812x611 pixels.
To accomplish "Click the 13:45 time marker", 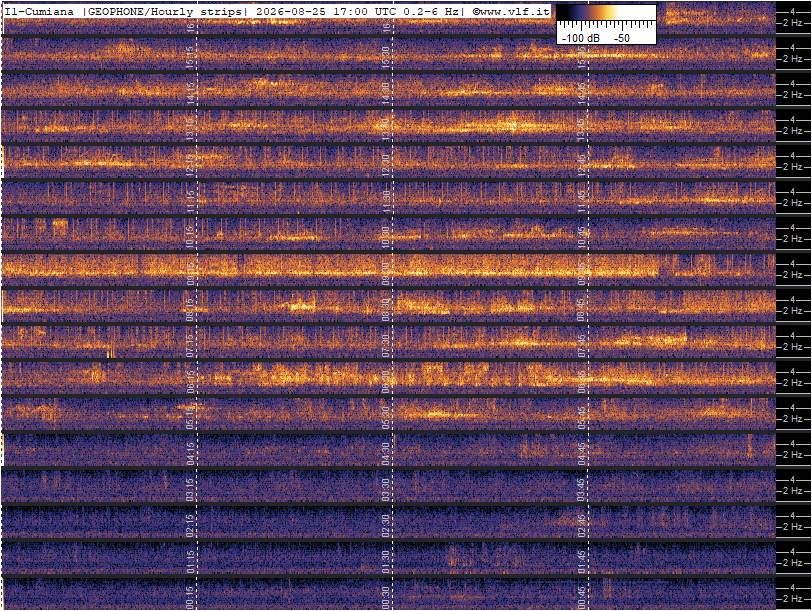I will coord(582,129).
